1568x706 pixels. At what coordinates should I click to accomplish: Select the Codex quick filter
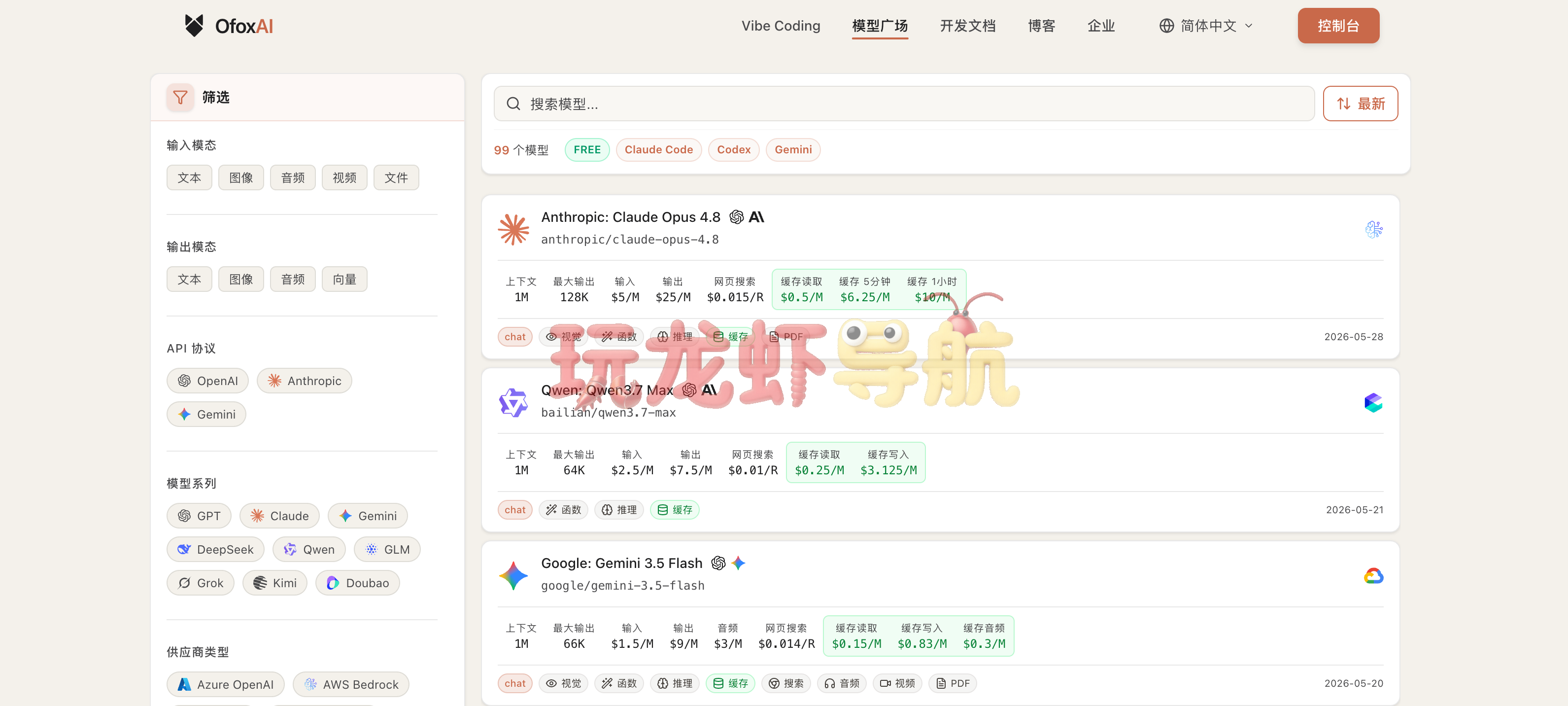(733, 150)
